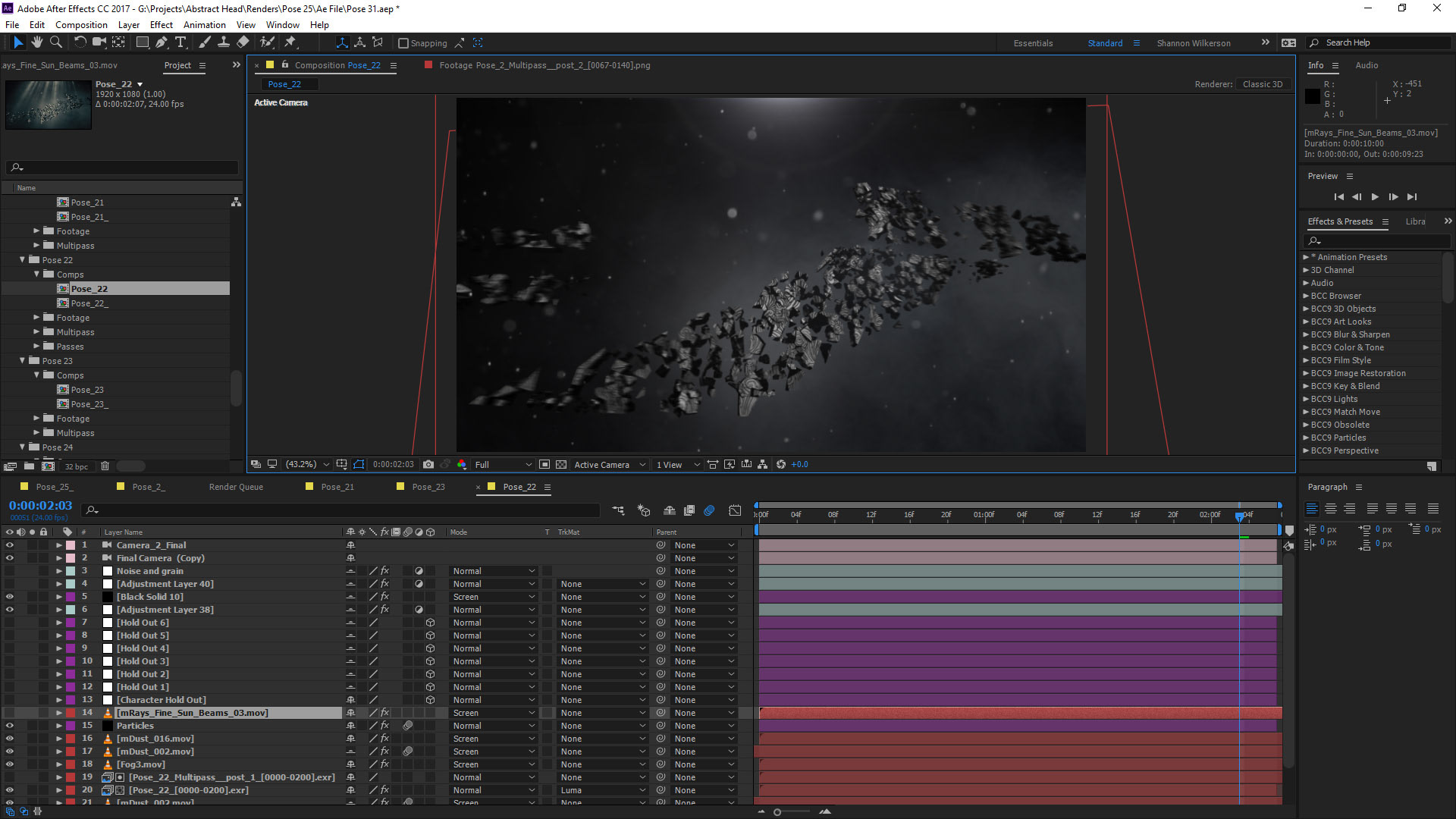The image size is (1456, 819).
Task: Click the Take Snapshot camera icon
Action: coord(428,464)
